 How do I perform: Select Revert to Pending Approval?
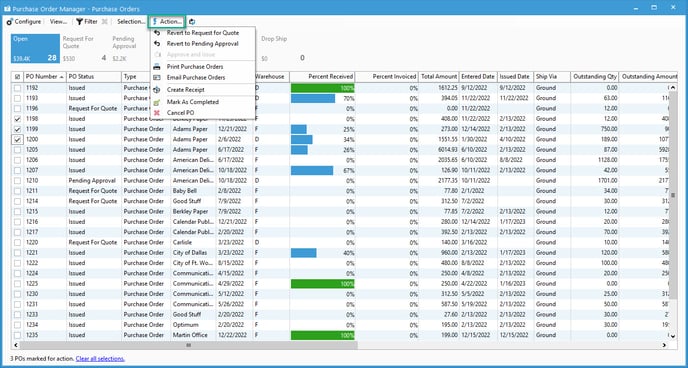click(203, 44)
